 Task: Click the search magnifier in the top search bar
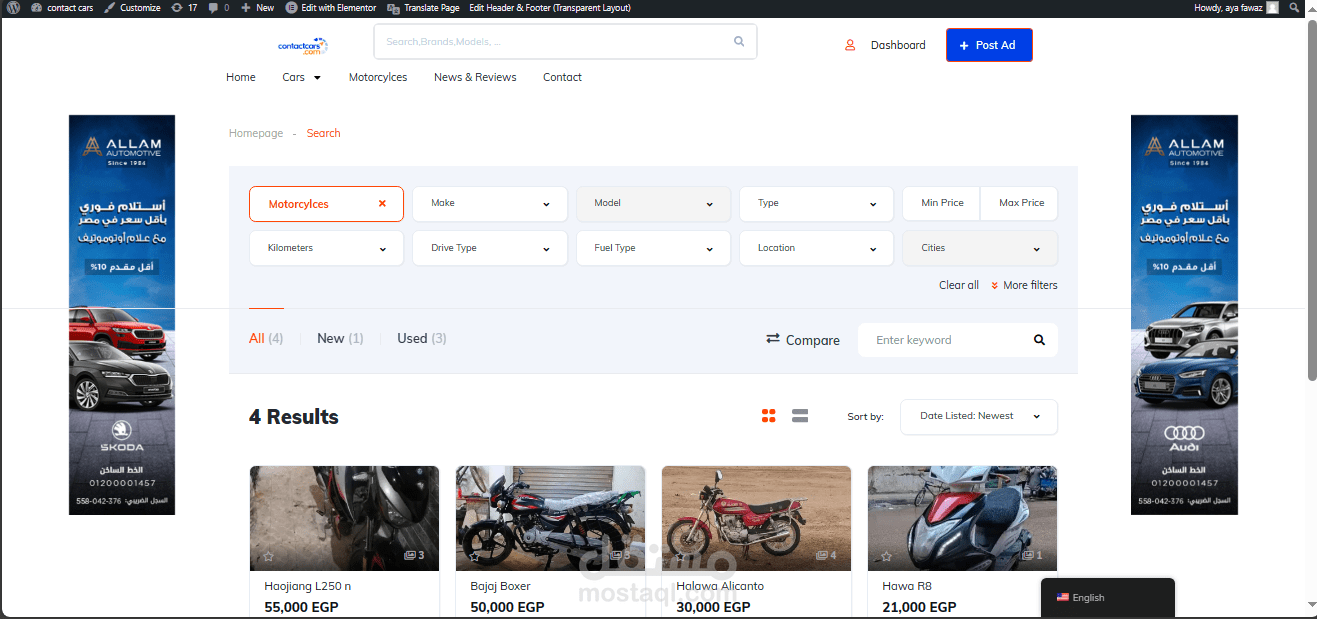coord(739,42)
